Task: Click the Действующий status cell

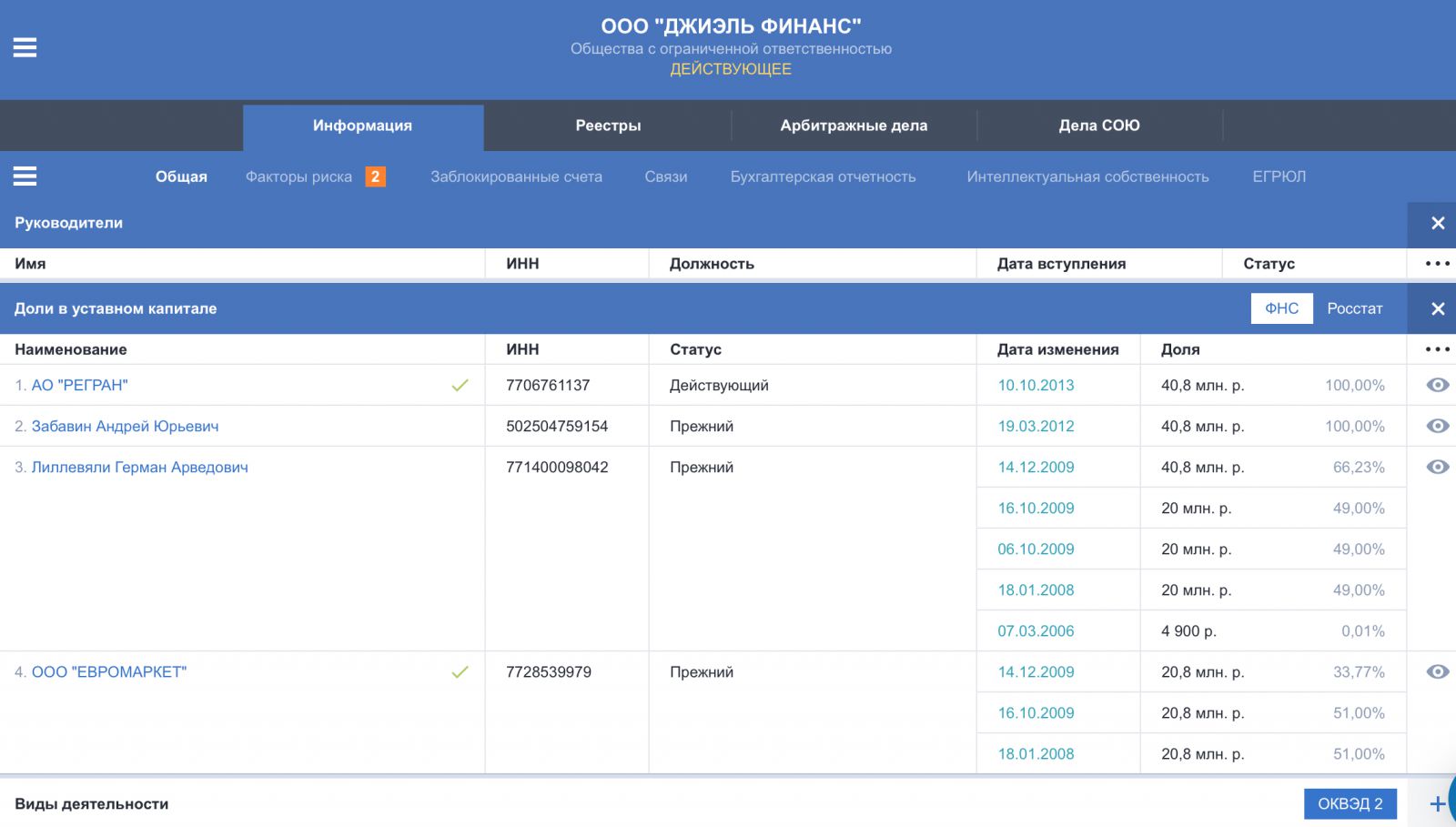Action: (719, 385)
